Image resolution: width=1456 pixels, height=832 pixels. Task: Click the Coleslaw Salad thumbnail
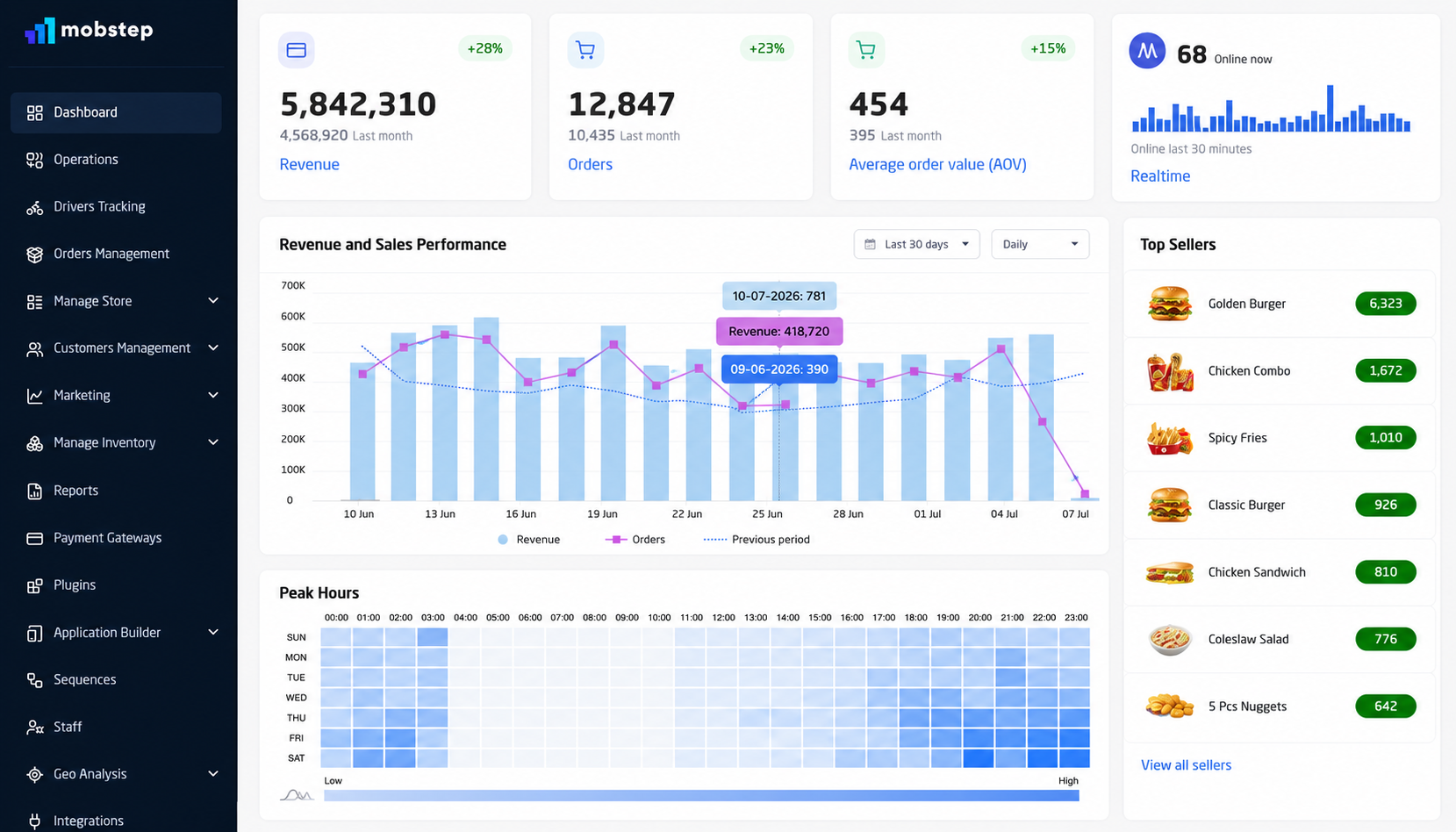pyautogui.click(x=1169, y=639)
